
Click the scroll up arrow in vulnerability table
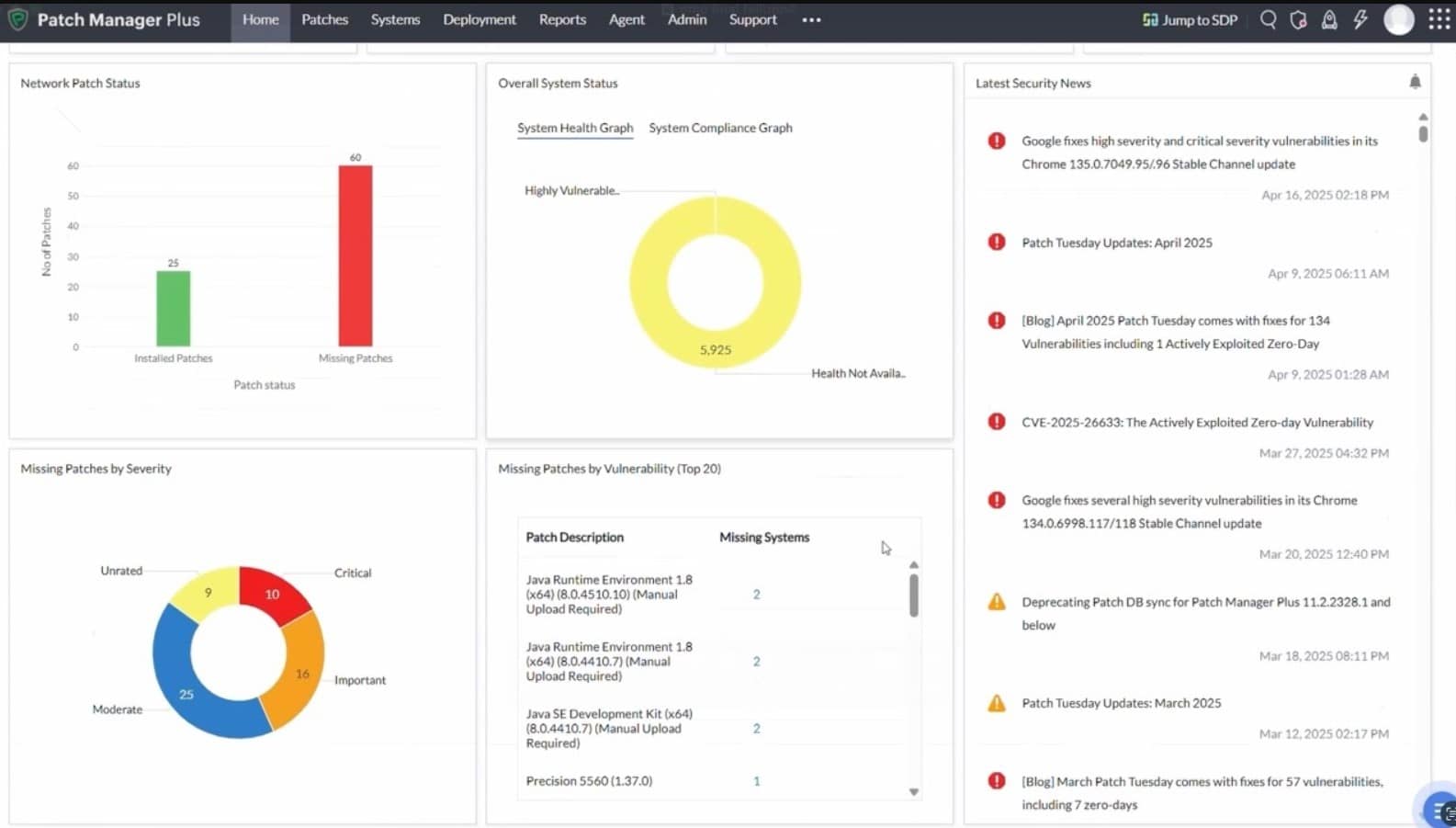(x=914, y=564)
